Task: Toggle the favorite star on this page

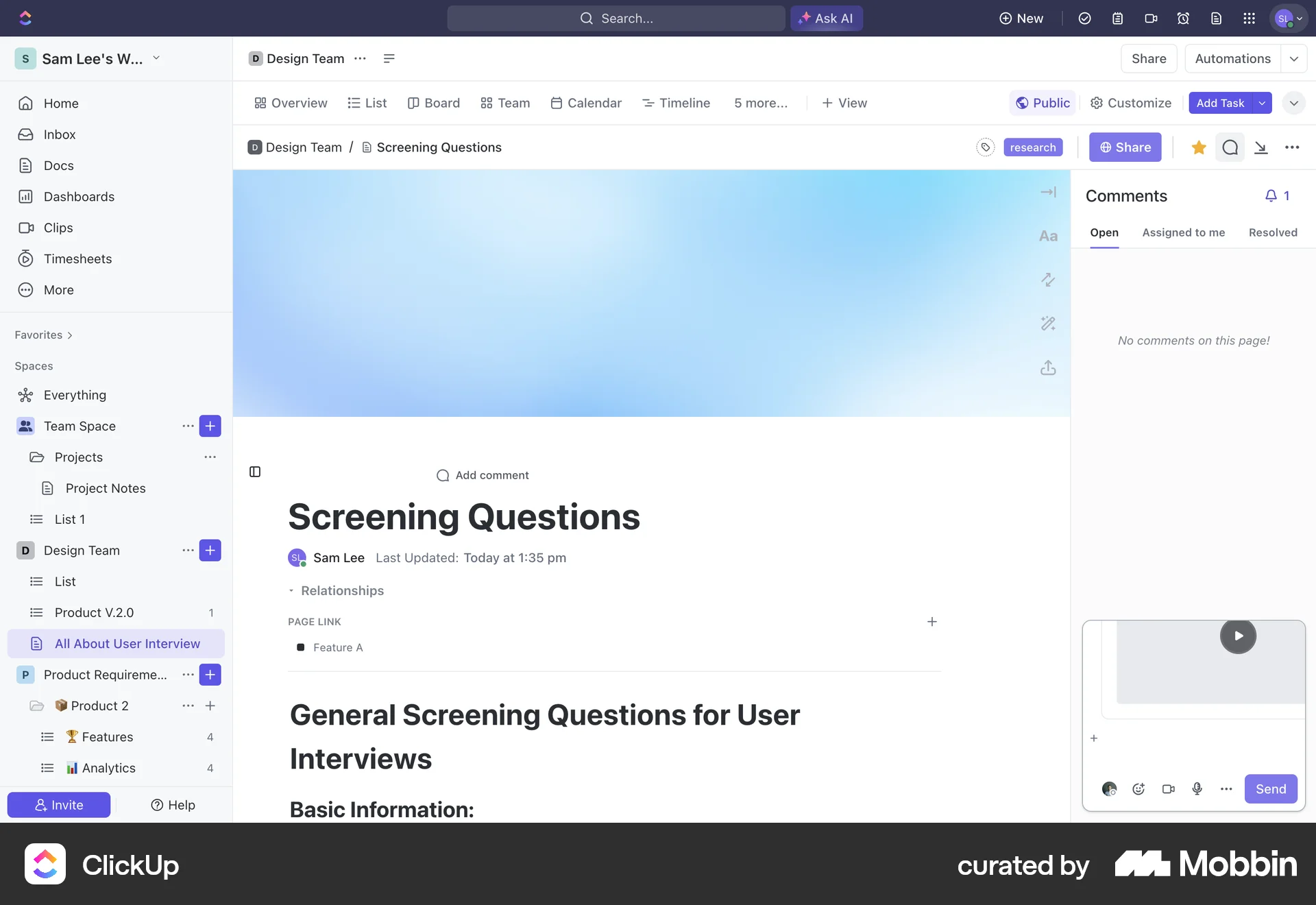Action: pyautogui.click(x=1198, y=147)
